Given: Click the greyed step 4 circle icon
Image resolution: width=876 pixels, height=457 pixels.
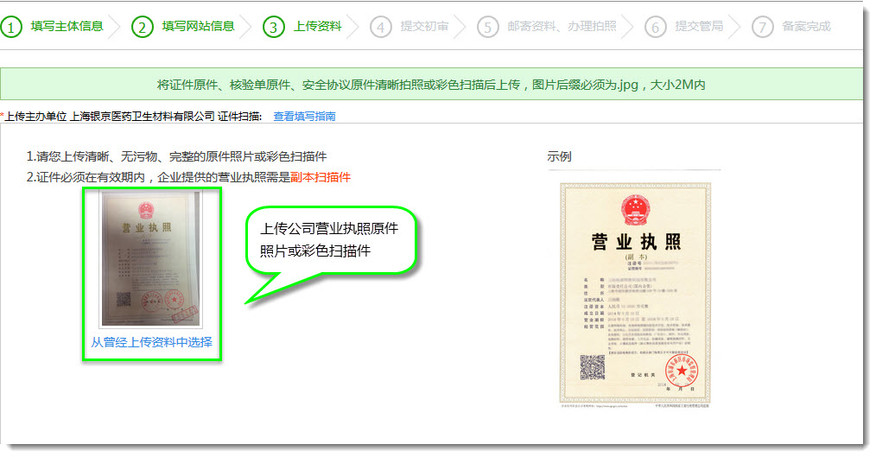Looking at the screenshot, I should (x=381, y=27).
